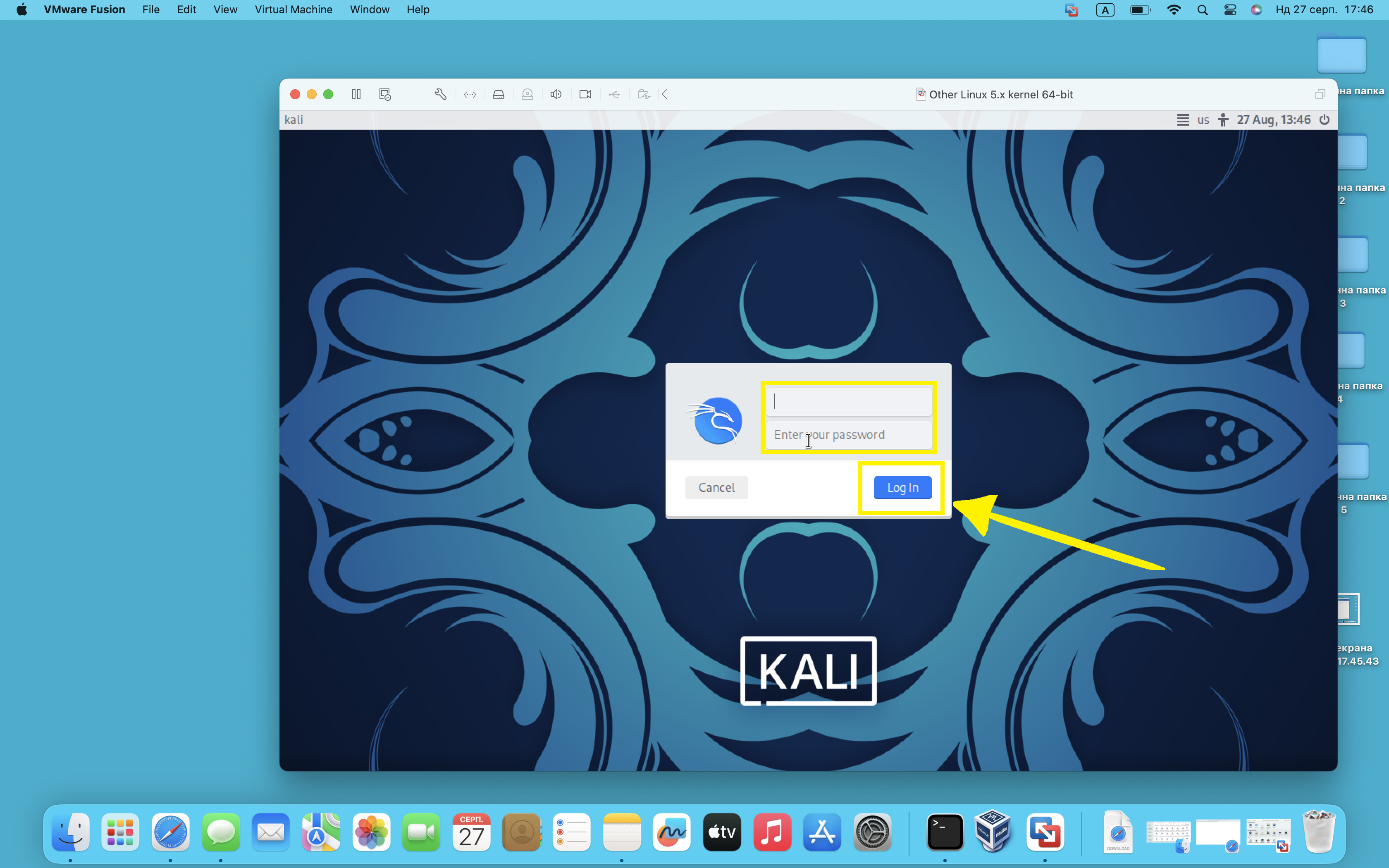Open the View menu
Viewport: 1389px width, 868px height.
225,10
